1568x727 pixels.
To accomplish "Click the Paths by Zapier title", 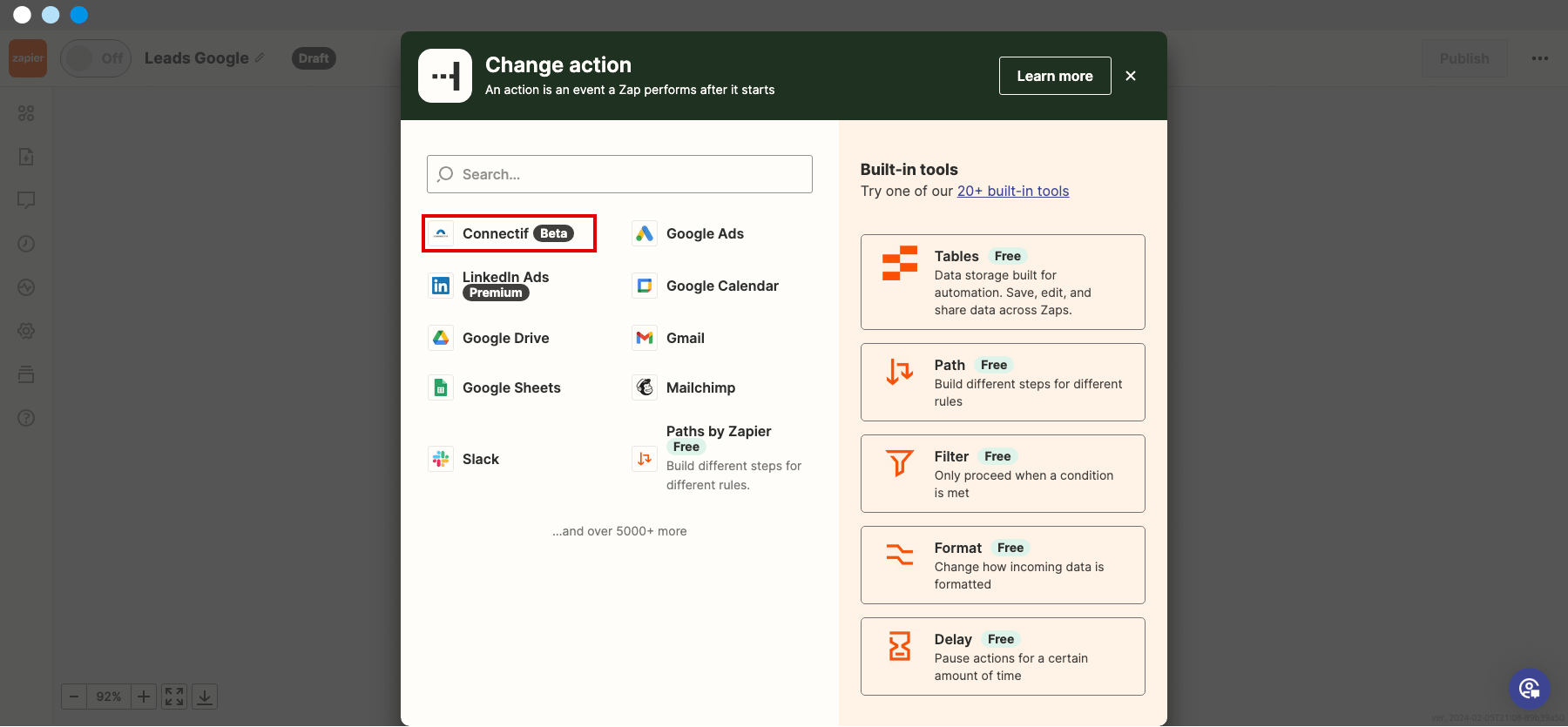I will [x=719, y=431].
